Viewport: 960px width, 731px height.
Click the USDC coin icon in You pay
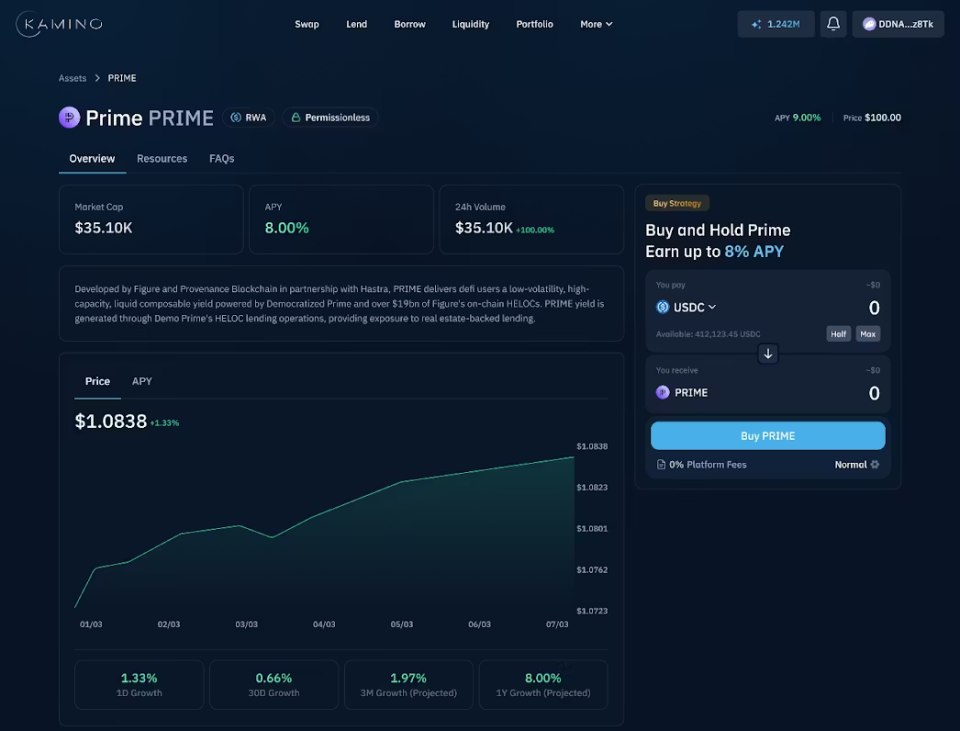point(662,307)
